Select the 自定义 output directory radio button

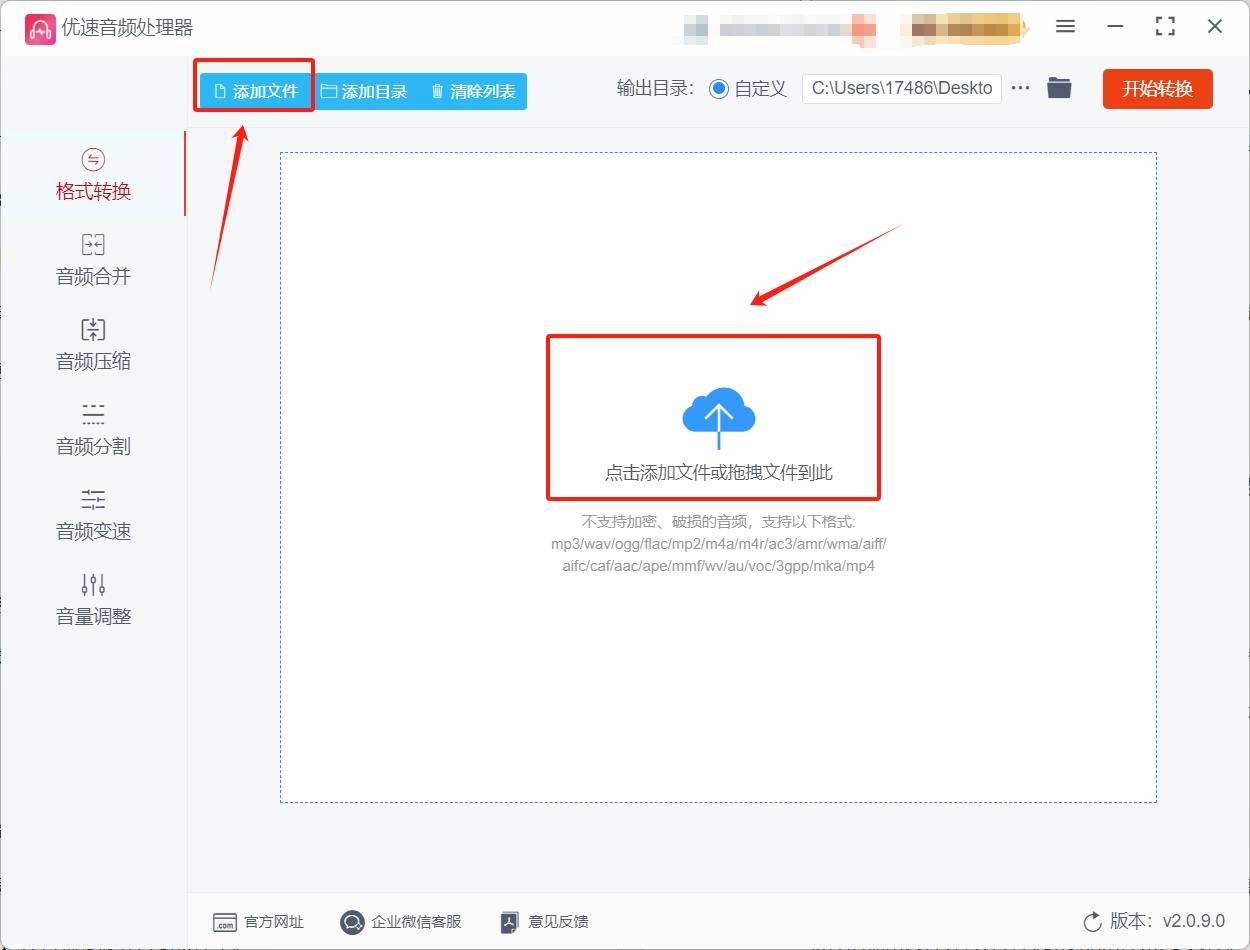point(720,88)
